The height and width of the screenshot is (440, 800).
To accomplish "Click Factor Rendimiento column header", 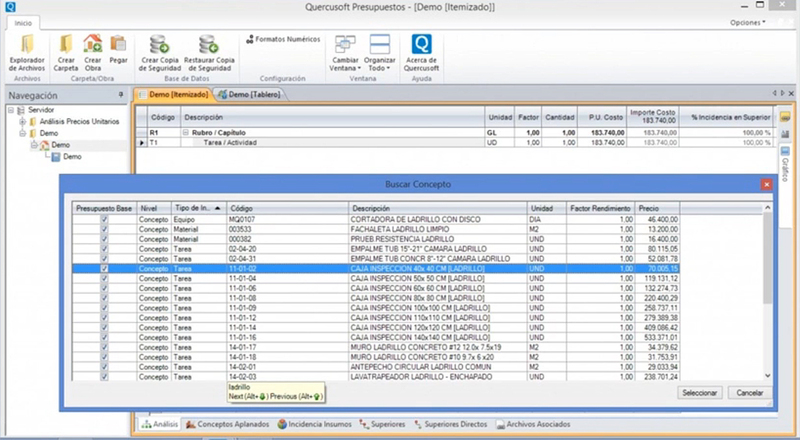I will pyautogui.click(x=601, y=208).
